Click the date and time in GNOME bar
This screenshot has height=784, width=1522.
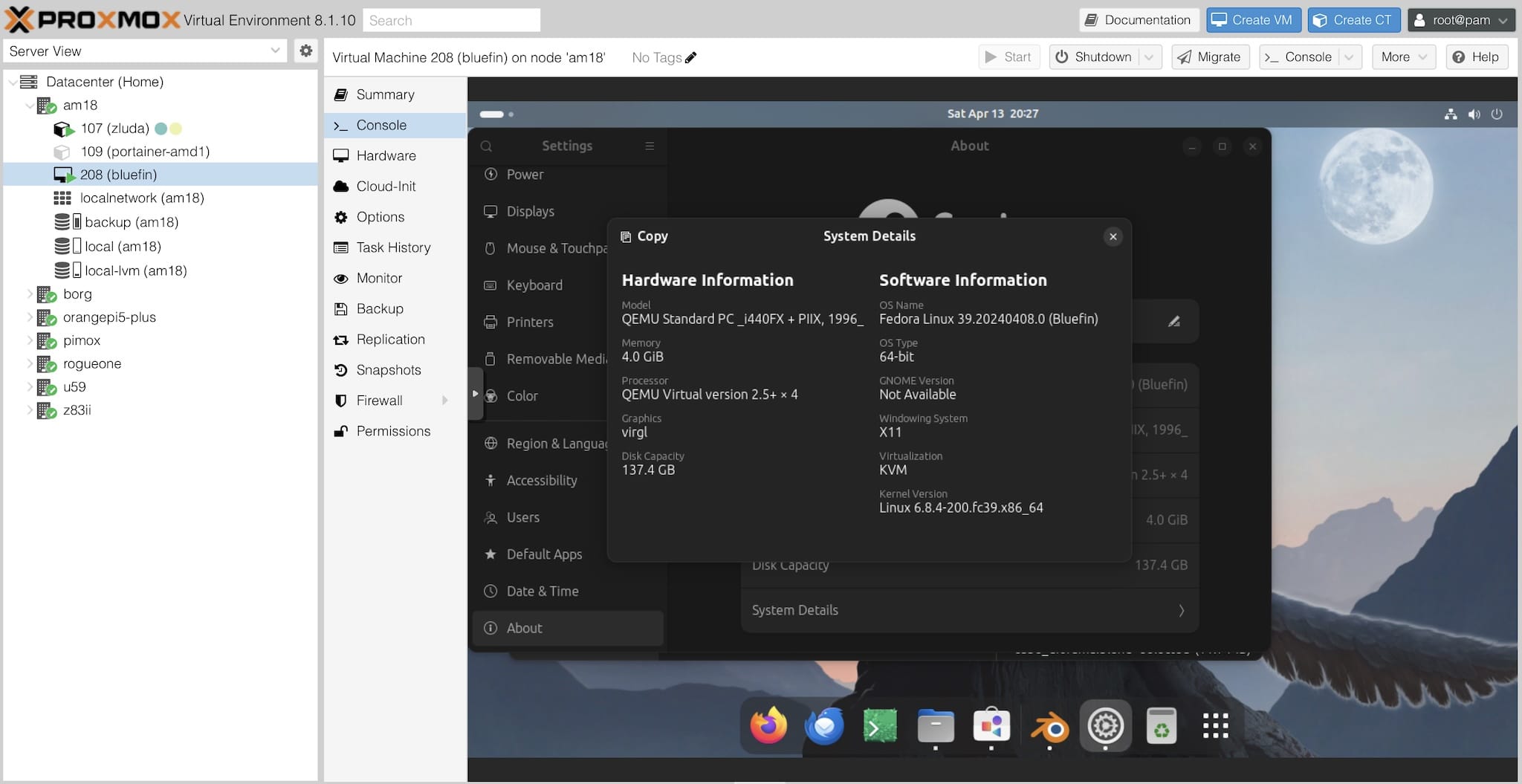[992, 114]
